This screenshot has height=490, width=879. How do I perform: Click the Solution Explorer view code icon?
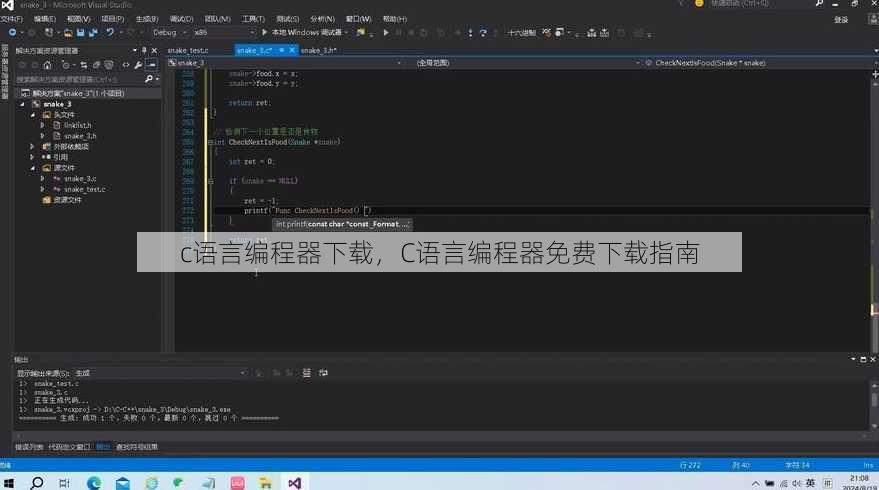click(x=126, y=65)
